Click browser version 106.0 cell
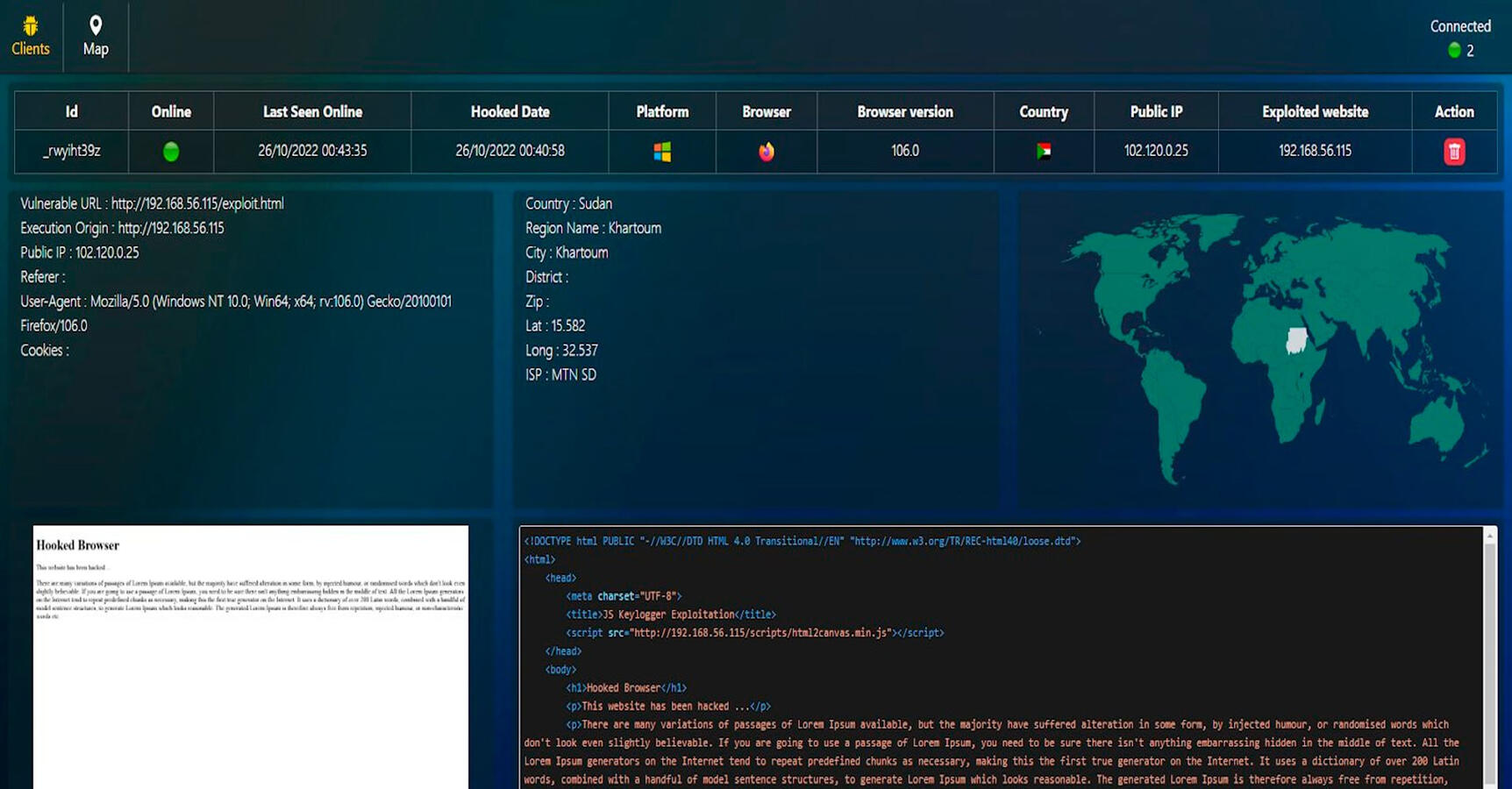 (905, 151)
